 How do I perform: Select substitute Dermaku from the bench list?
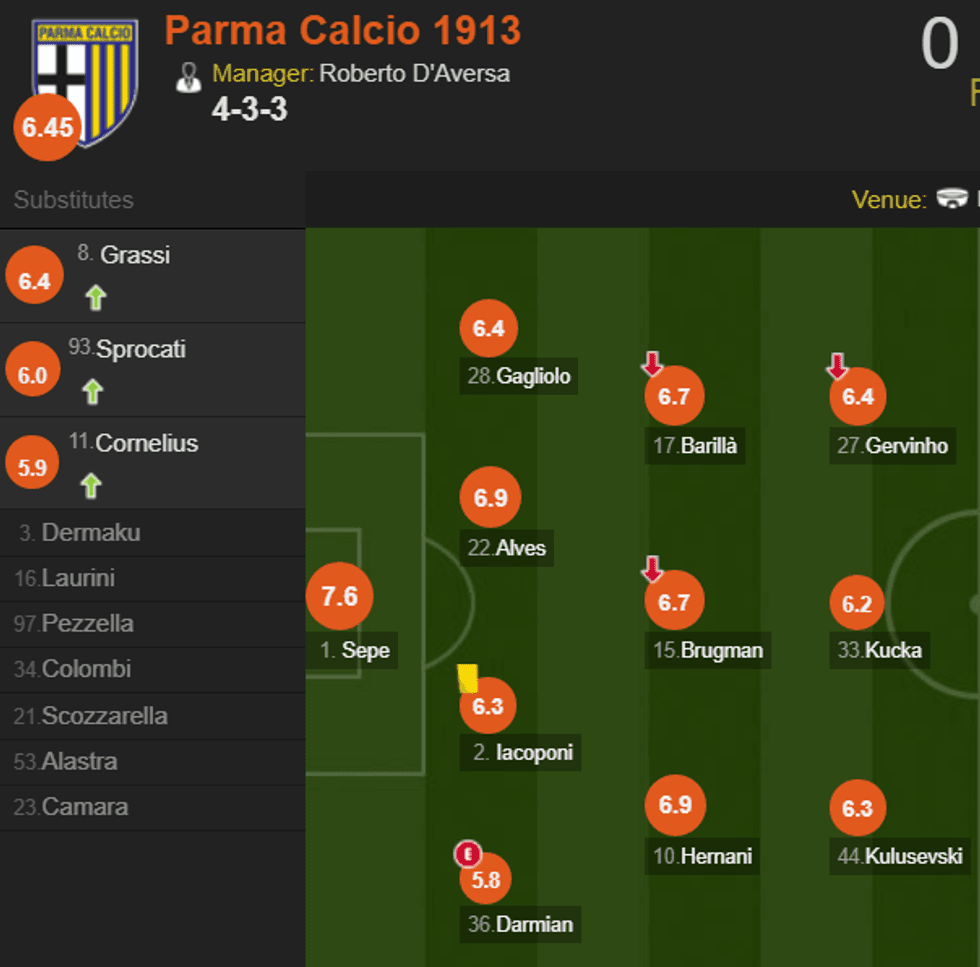(x=90, y=533)
